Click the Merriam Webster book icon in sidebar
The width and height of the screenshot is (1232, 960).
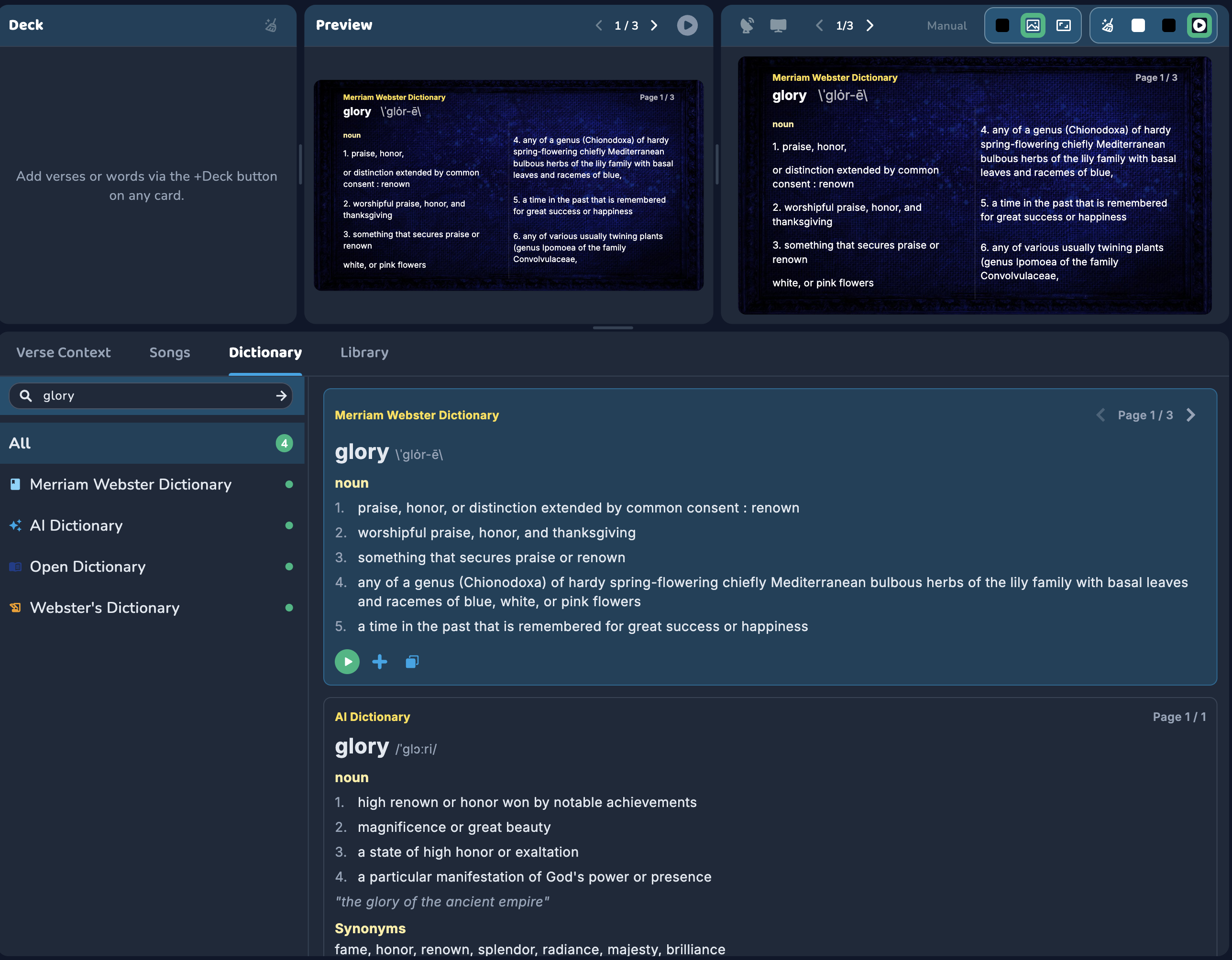pos(15,484)
